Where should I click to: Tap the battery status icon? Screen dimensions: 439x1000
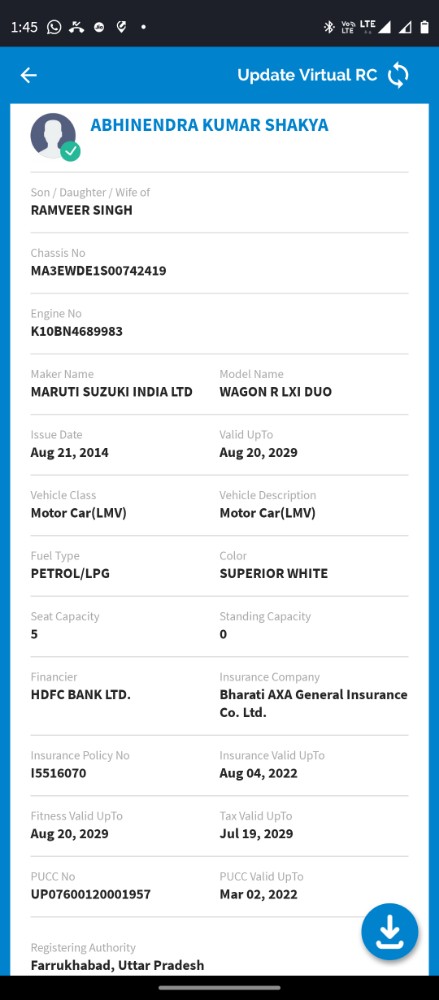424,27
